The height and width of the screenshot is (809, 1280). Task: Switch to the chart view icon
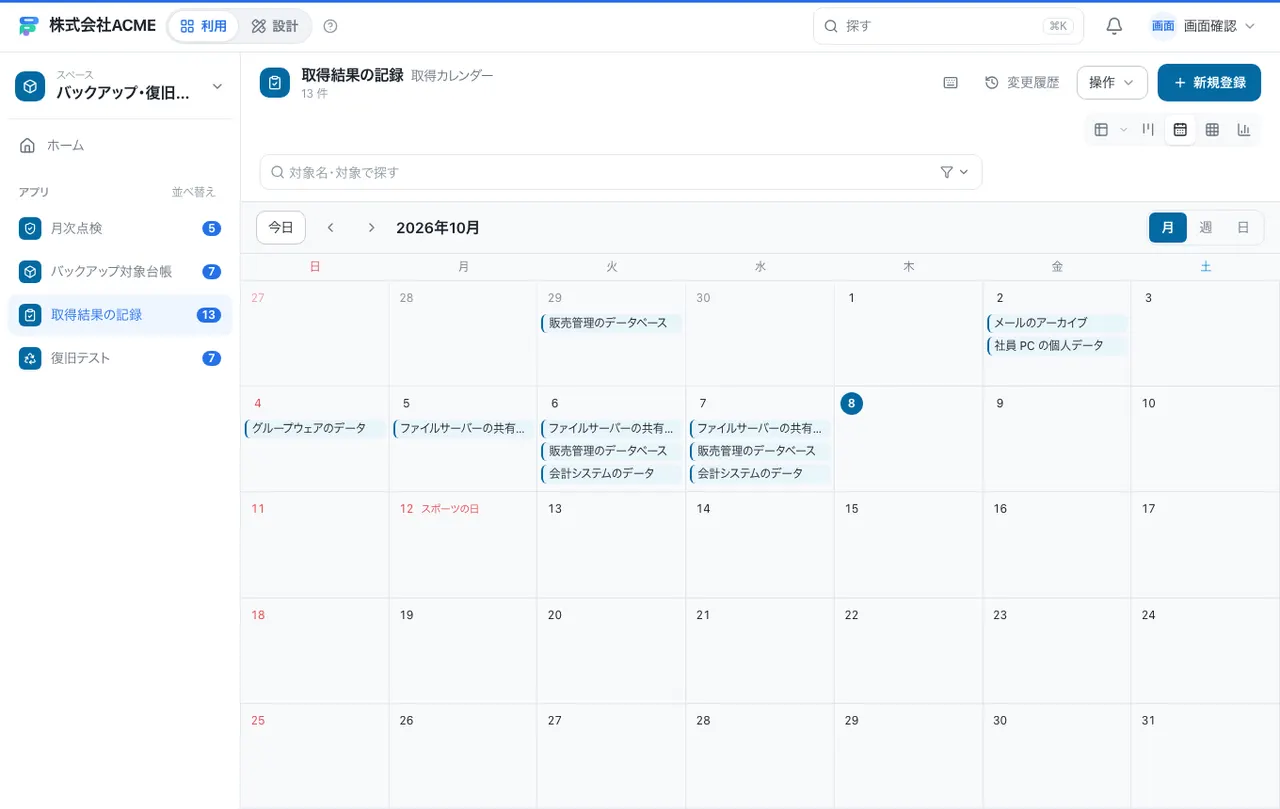coord(1244,129)
